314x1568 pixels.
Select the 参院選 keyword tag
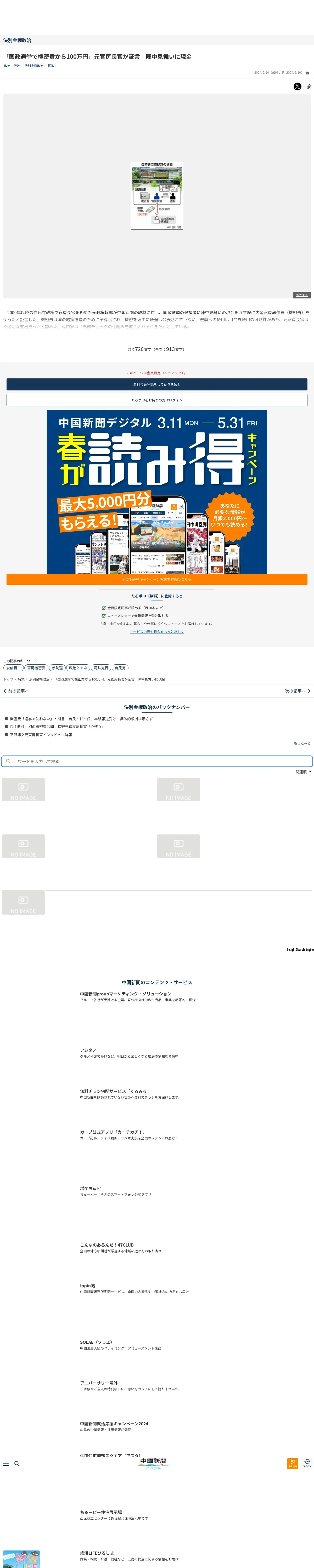point(57,668)
